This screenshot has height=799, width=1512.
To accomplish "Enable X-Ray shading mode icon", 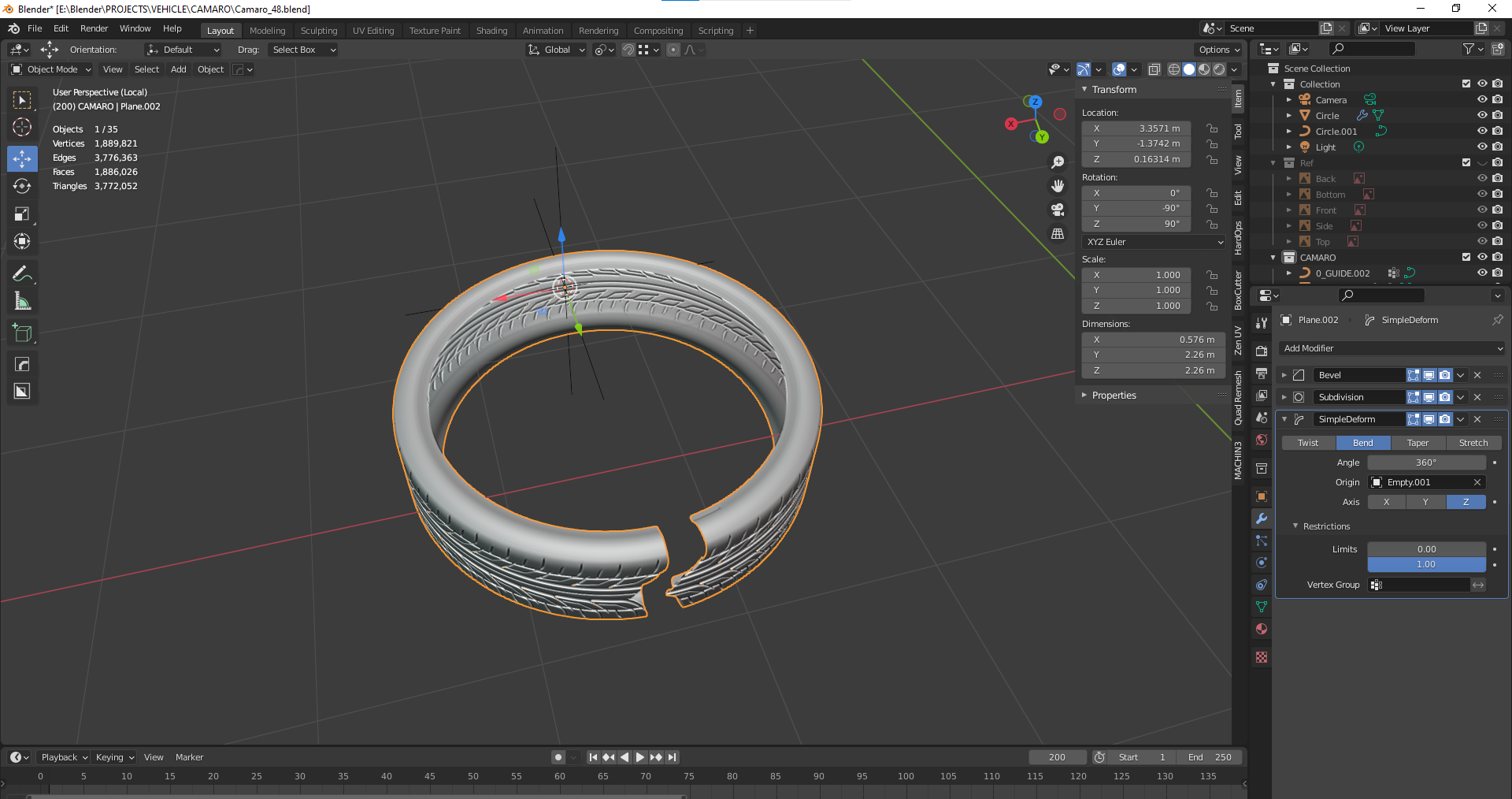I will (x=1154, y=69).
